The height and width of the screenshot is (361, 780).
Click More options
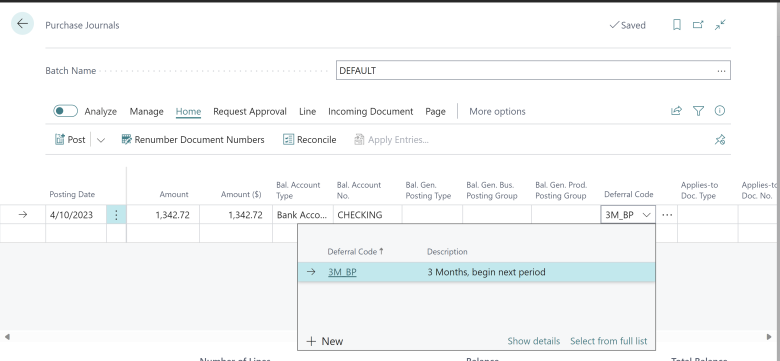[x=497, y=111]
